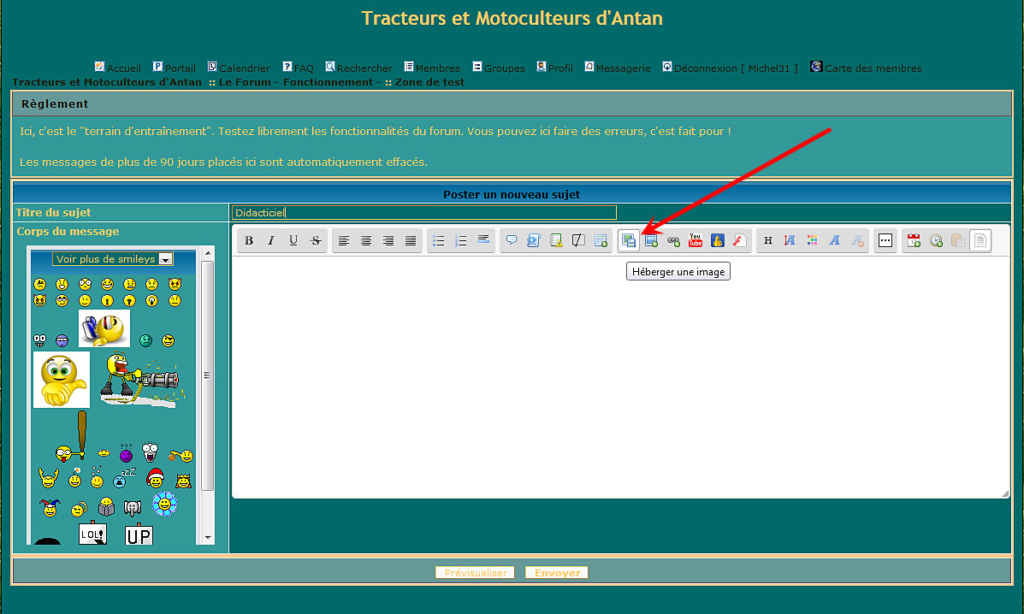Toggle bold formatting in message toolbar
This screenshot has width=1024, height=614.
point(249,240)
